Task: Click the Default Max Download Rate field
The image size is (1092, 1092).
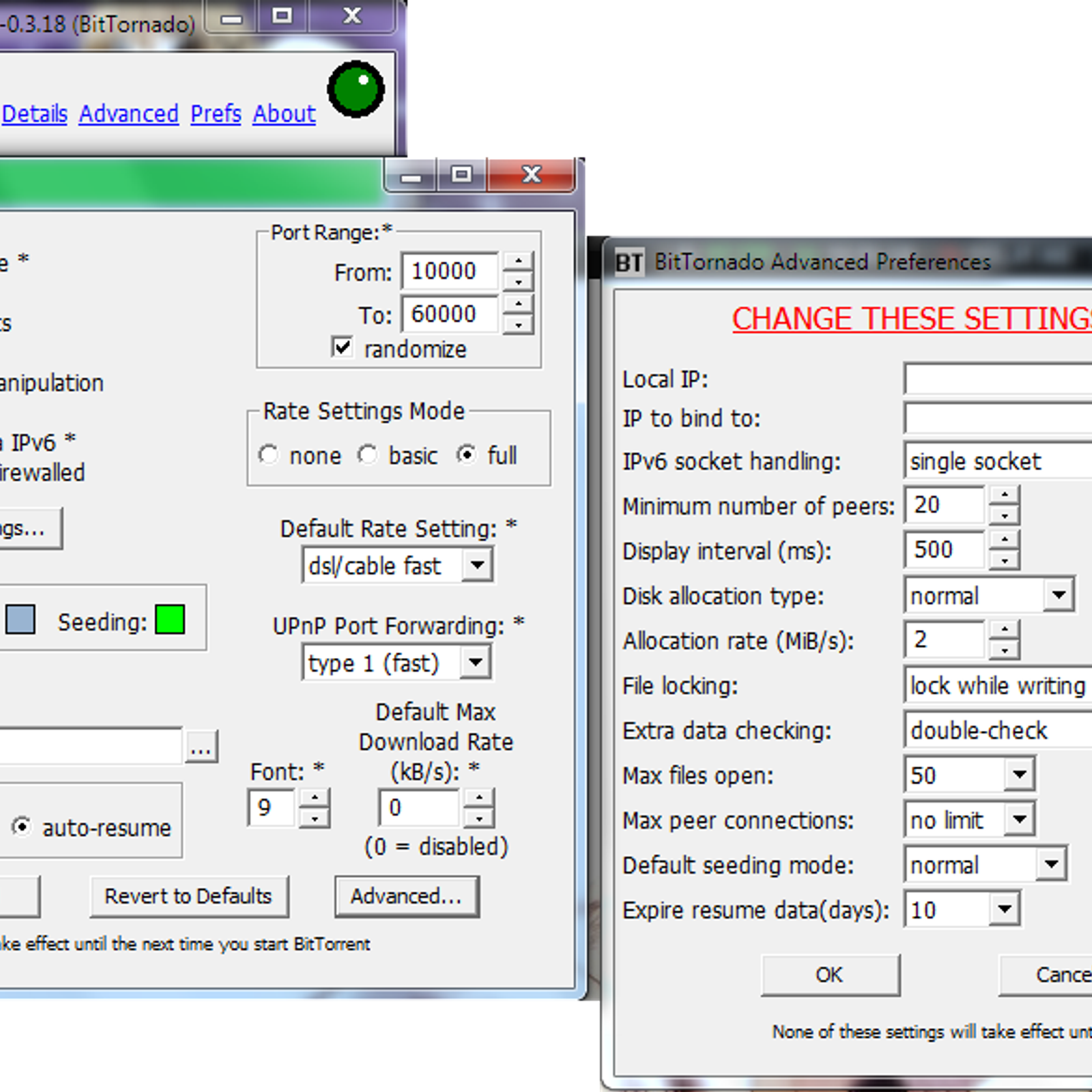Action: 419,808
